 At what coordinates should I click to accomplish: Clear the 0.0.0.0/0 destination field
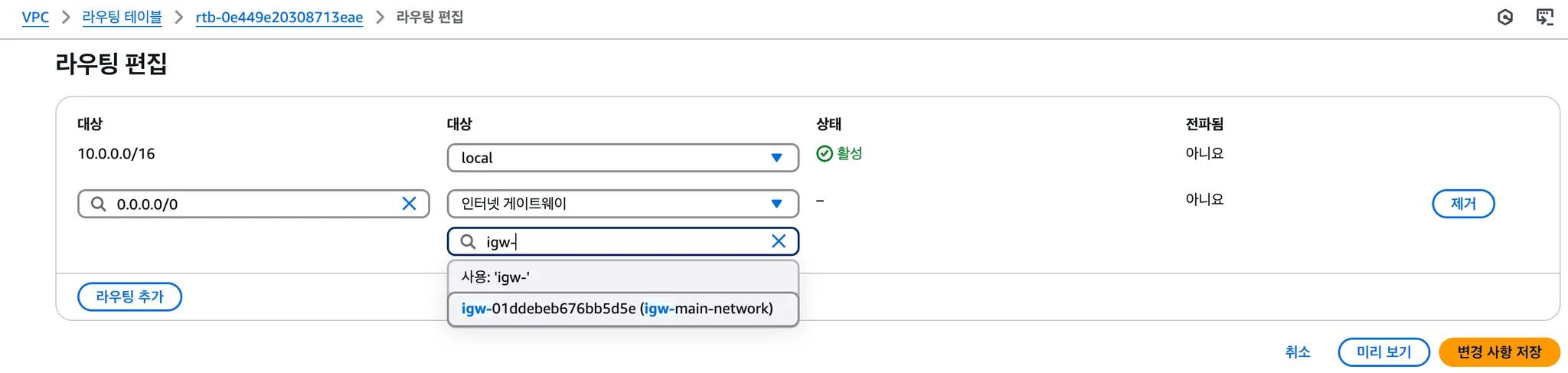409,204
